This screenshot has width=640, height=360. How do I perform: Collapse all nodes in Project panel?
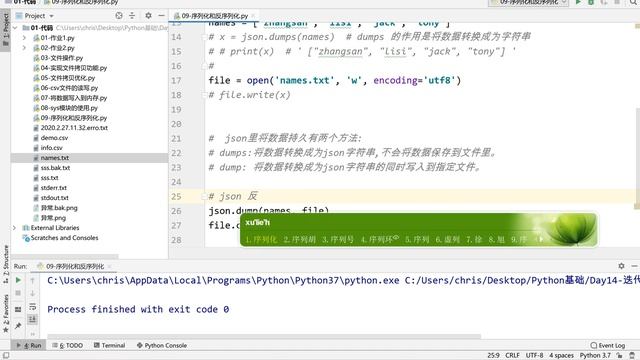pos(132,16)
